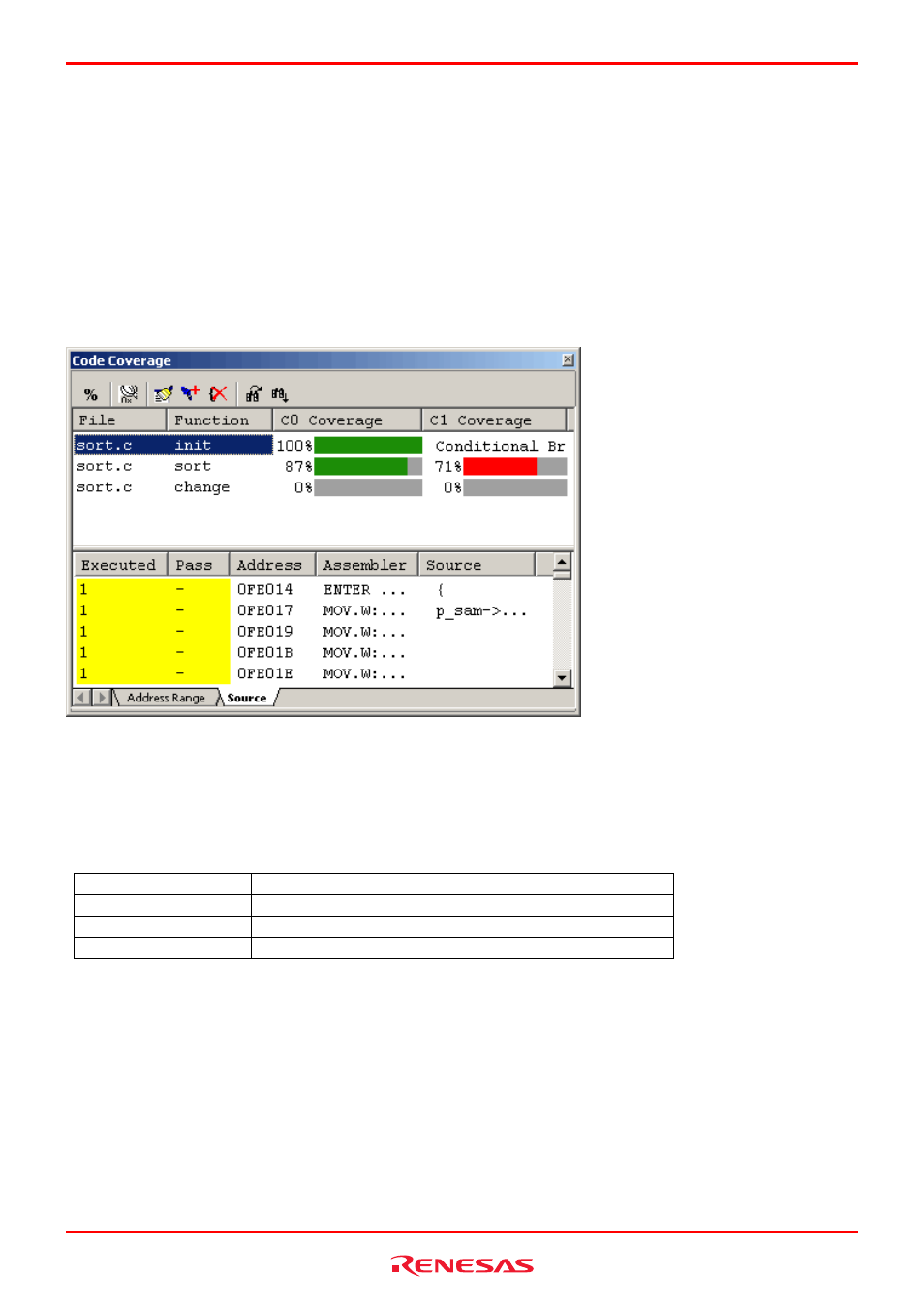The image size is (924, 1308).
Task: Click MOV.W assembler entry at 0FE017
Action: 364,610
